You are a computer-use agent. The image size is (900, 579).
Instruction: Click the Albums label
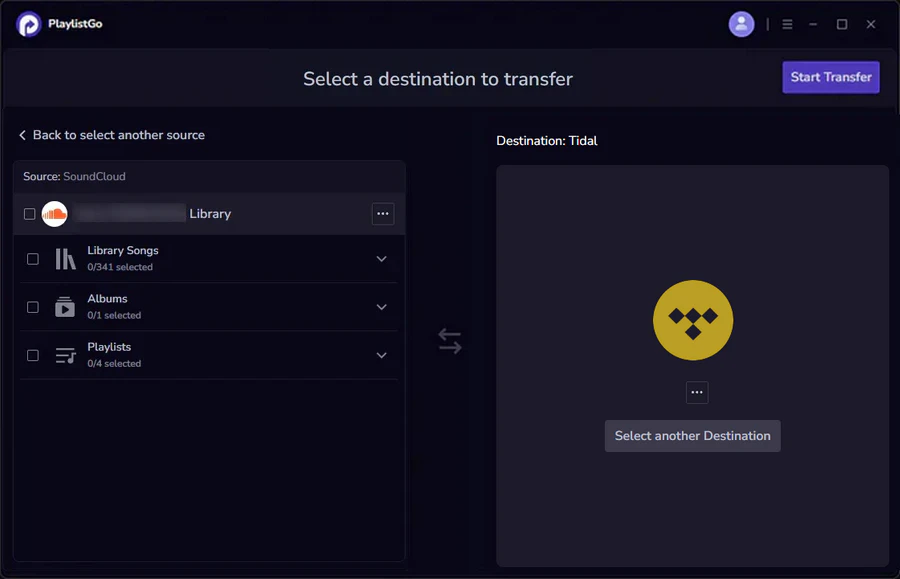(107, 298)
